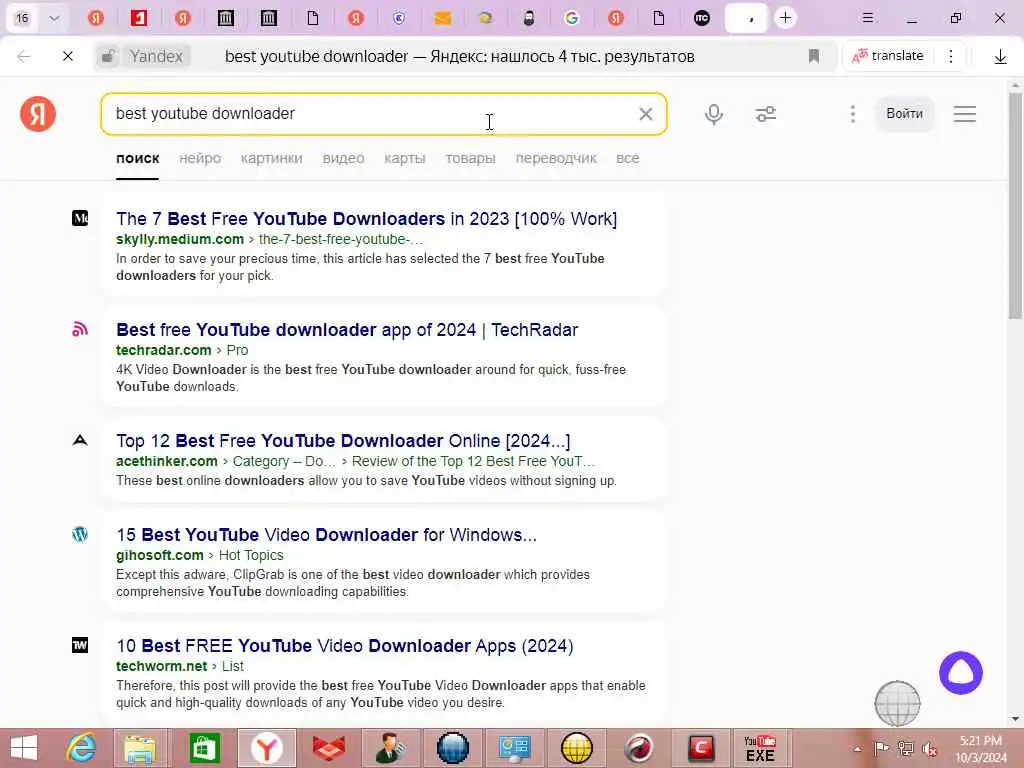Viewport: 1024px width, 768px height.
Task: Switch to the envelope mail tab
Action: click(443, 18)
